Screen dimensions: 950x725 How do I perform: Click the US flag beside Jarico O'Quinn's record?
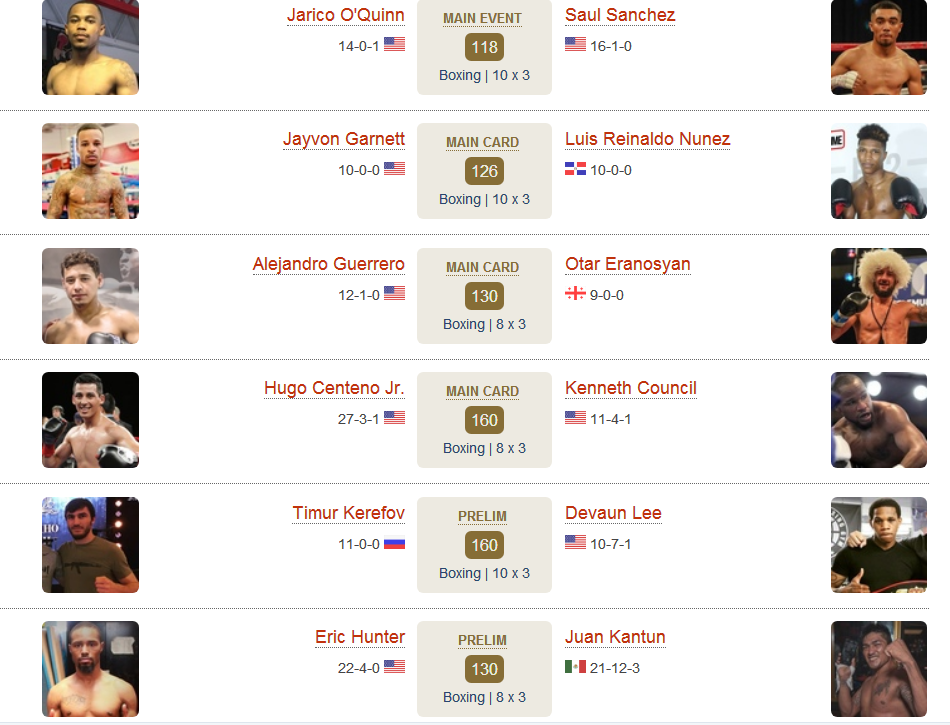tap(394, 44)
